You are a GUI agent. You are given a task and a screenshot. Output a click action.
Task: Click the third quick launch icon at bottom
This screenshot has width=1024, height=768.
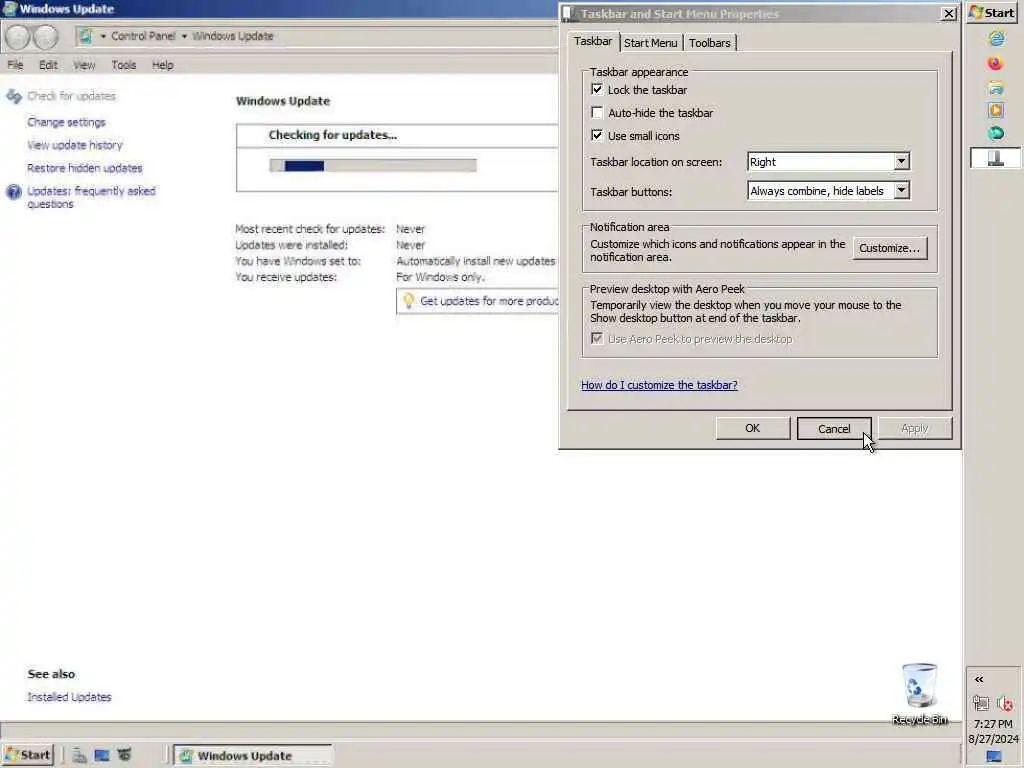(124, 756)
